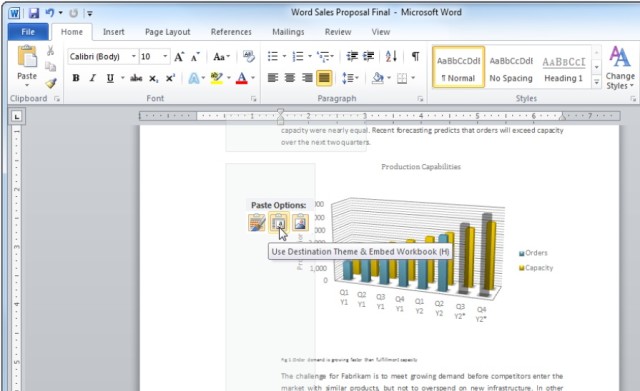Switch to the Page Layout tab
Viewport: 640px width, 391px height.
click(167, 32)
